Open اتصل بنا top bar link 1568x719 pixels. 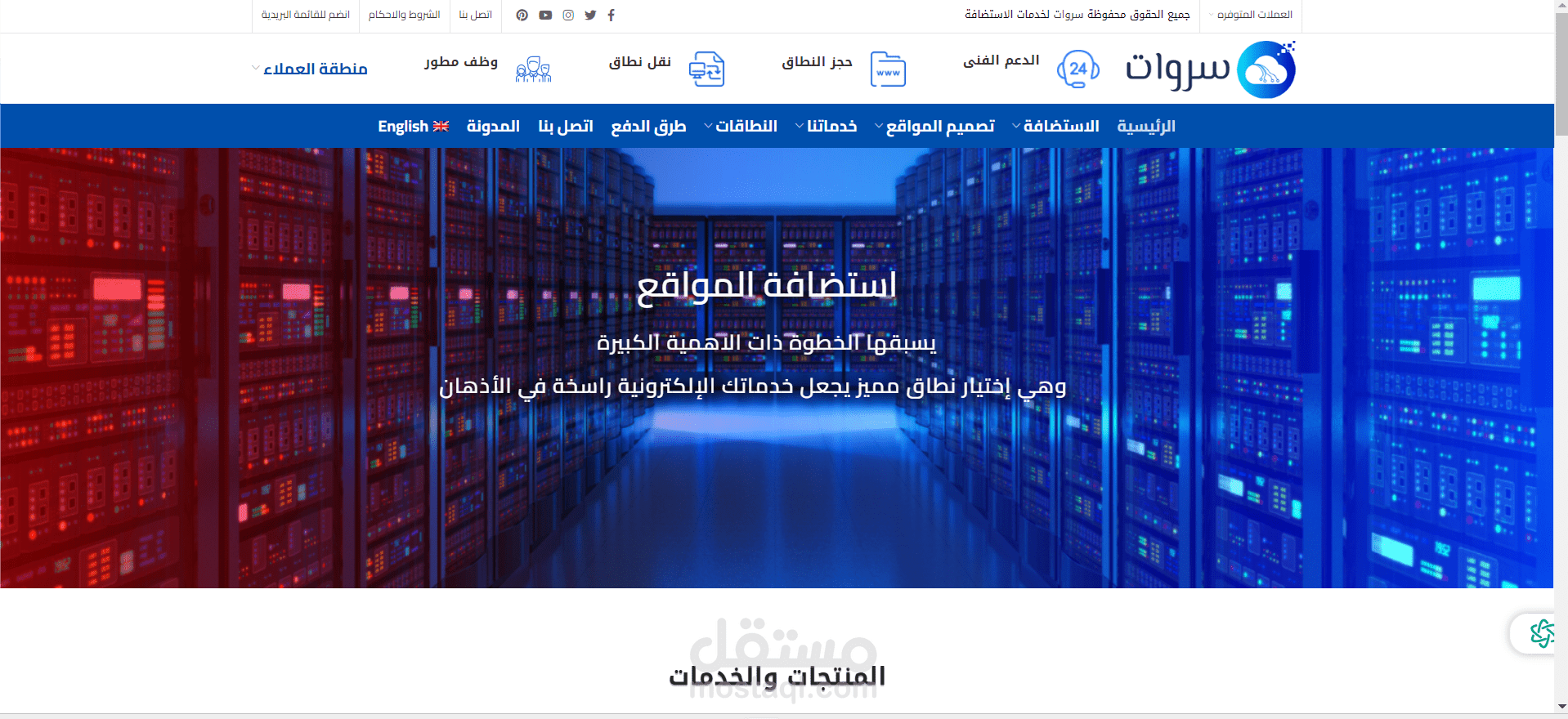[476, 15]
